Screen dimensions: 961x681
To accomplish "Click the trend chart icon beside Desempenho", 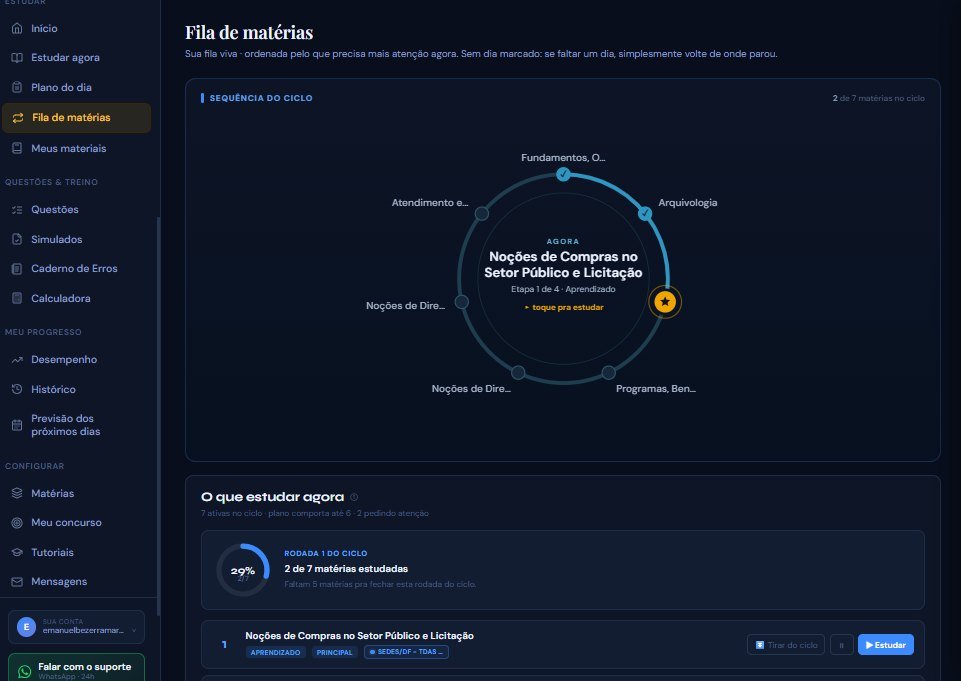I will (17, 360).
